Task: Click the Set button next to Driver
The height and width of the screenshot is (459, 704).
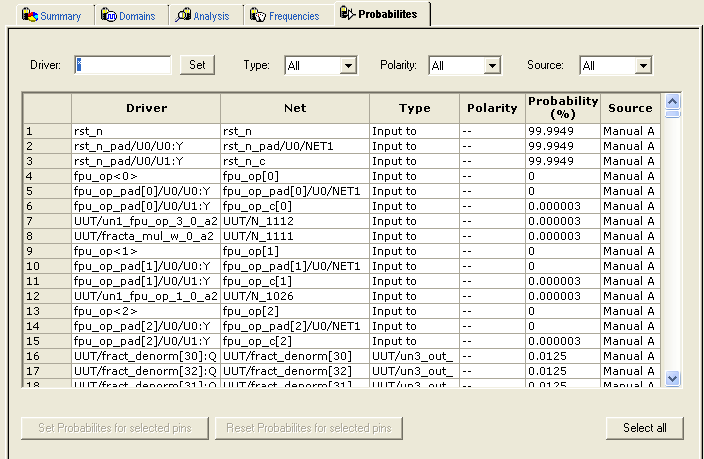Action: click(x=197, y=65)
